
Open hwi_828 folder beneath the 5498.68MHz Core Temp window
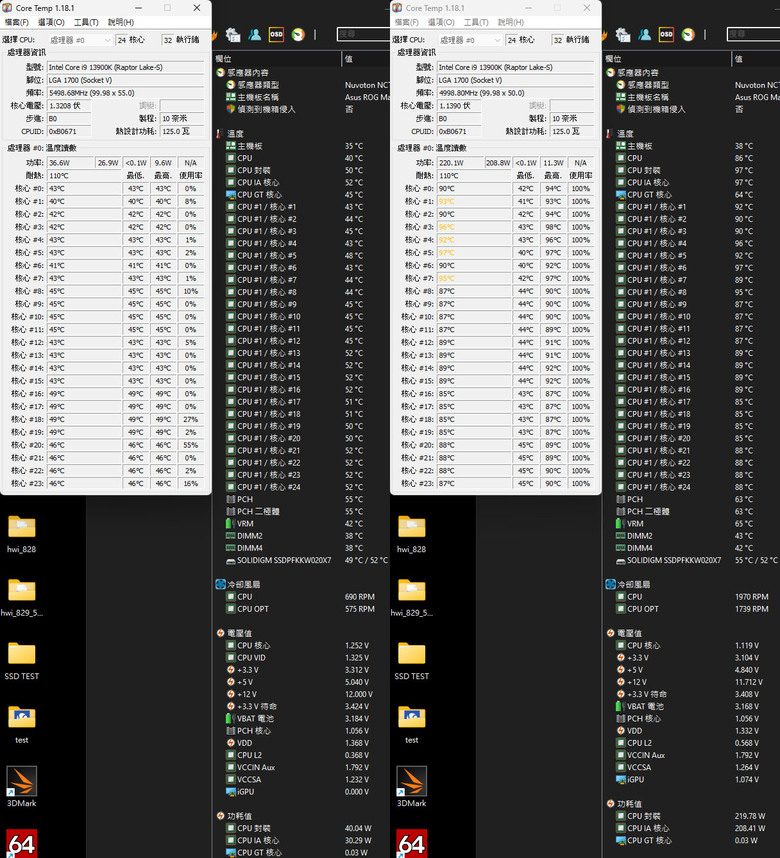coord(22,534)
